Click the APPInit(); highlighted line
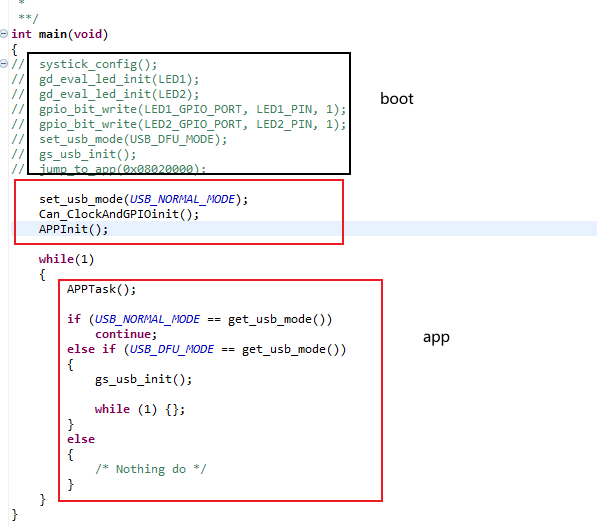597x526 pixels. 73,229
